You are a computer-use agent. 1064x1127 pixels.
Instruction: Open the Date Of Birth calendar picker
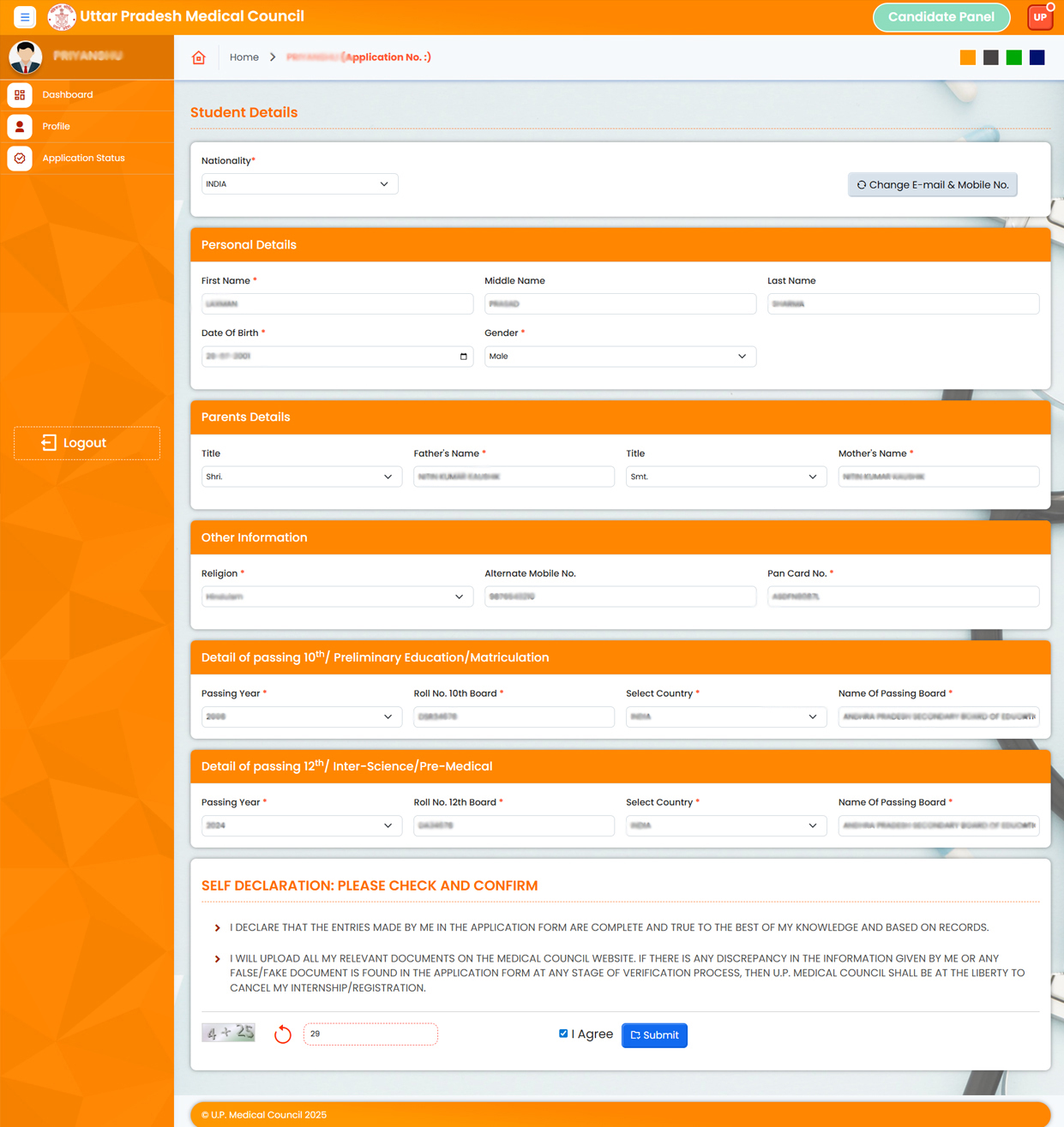click(x=463, y=357)
